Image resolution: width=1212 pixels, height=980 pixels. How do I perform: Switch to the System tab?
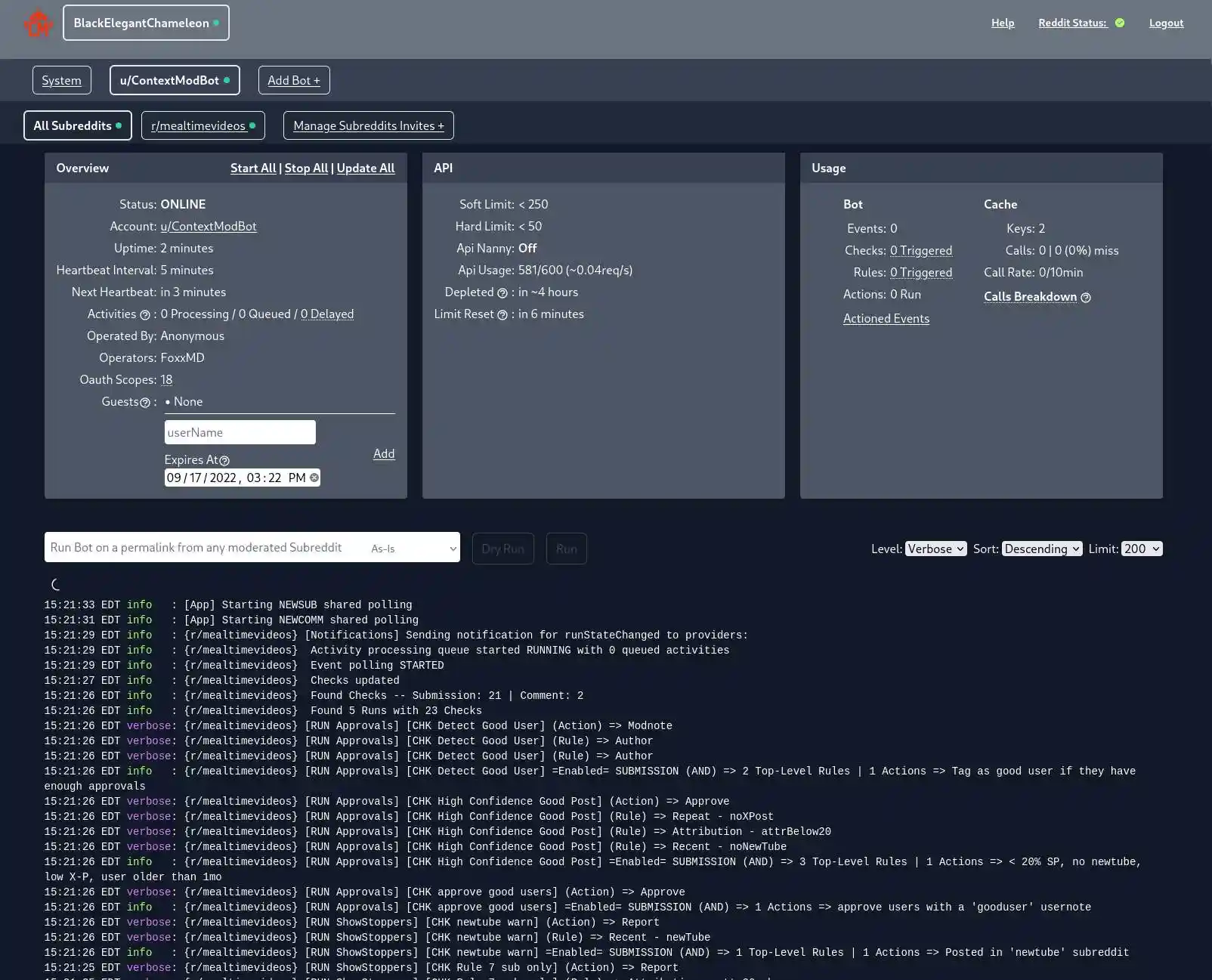61,79
